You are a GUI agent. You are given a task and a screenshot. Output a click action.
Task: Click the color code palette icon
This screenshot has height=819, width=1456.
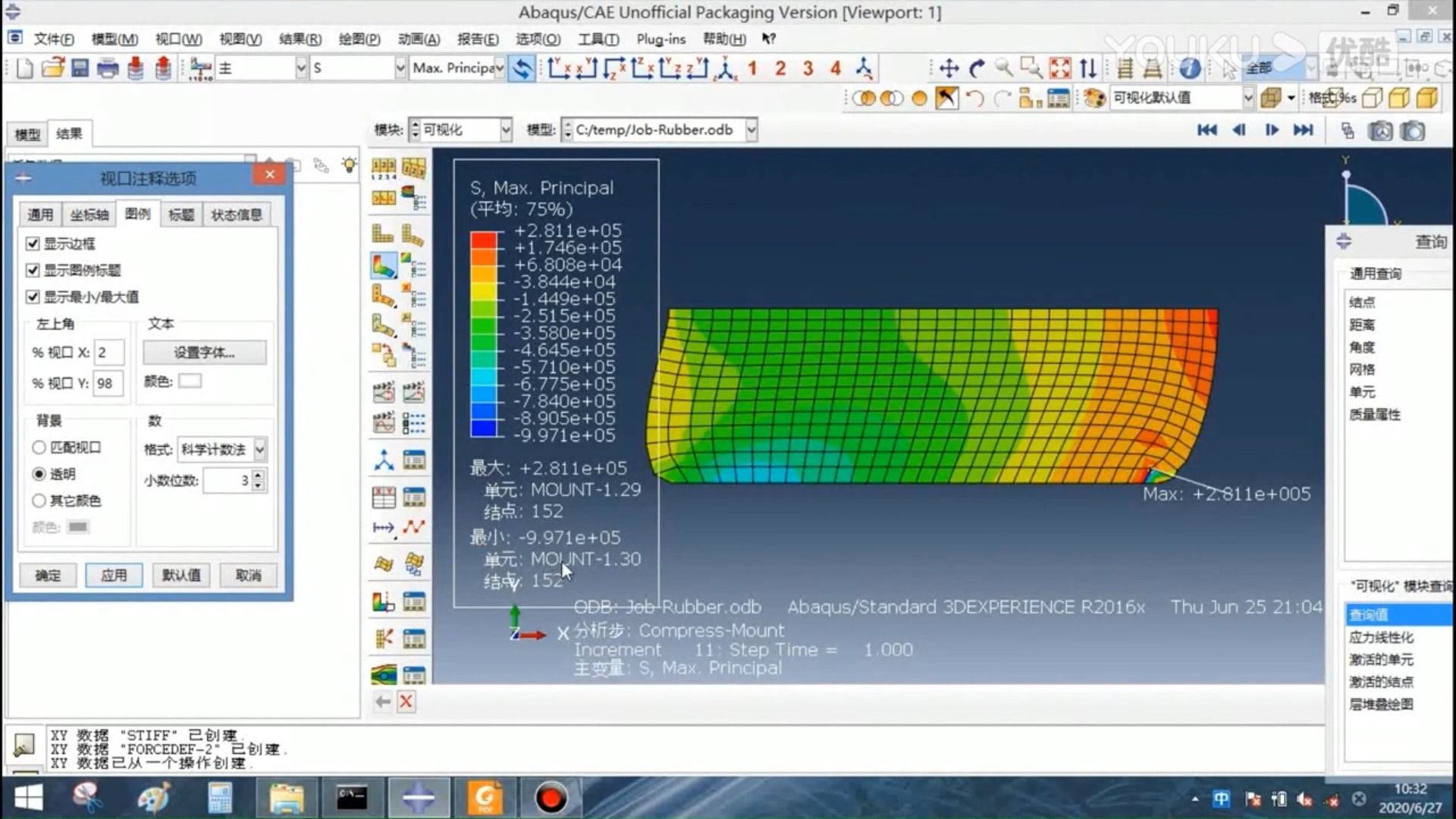click(1094, 97)
